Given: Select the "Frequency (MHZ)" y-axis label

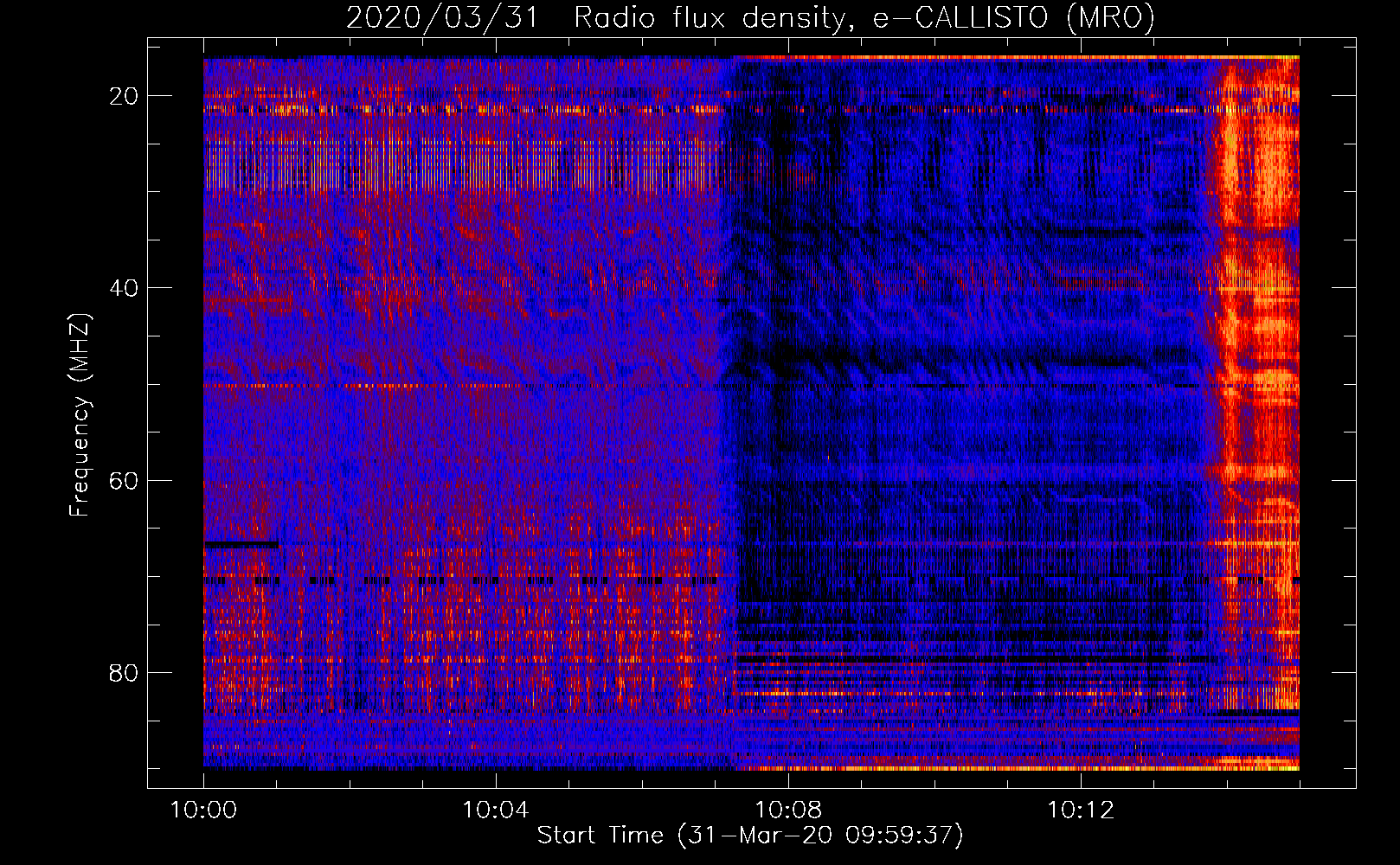Looking at the screenshot, I should tap(80, 415).
